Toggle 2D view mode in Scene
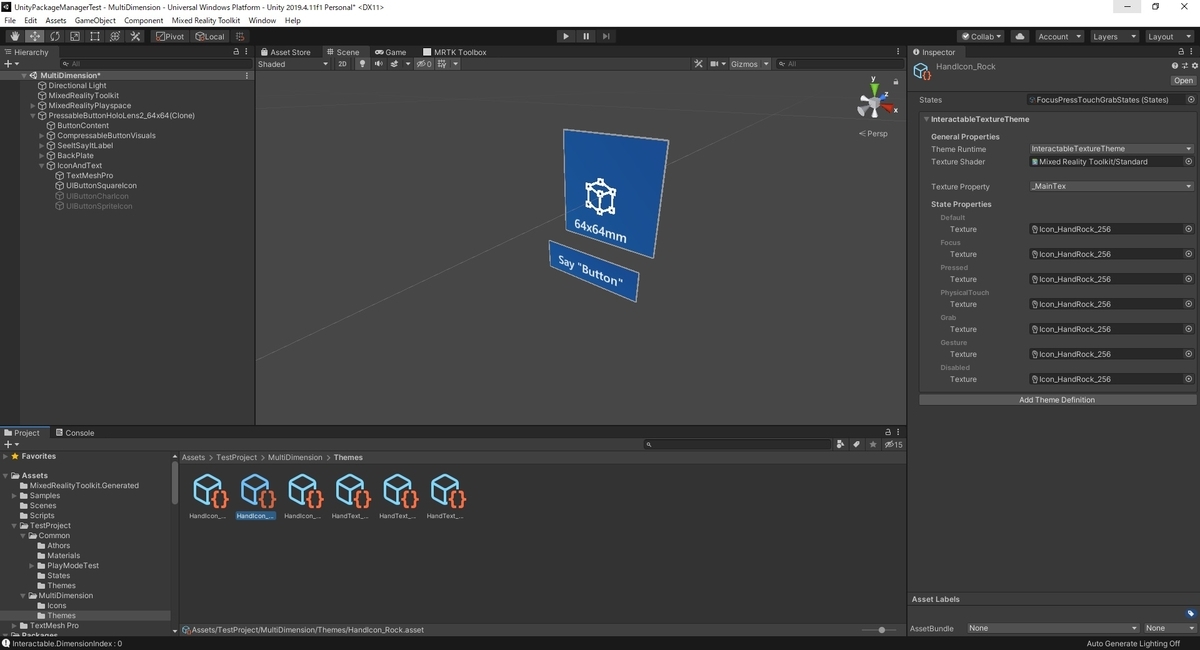The width and height of the screenshot is (1200, 650). pyautogui.click(x=342, y=64)
